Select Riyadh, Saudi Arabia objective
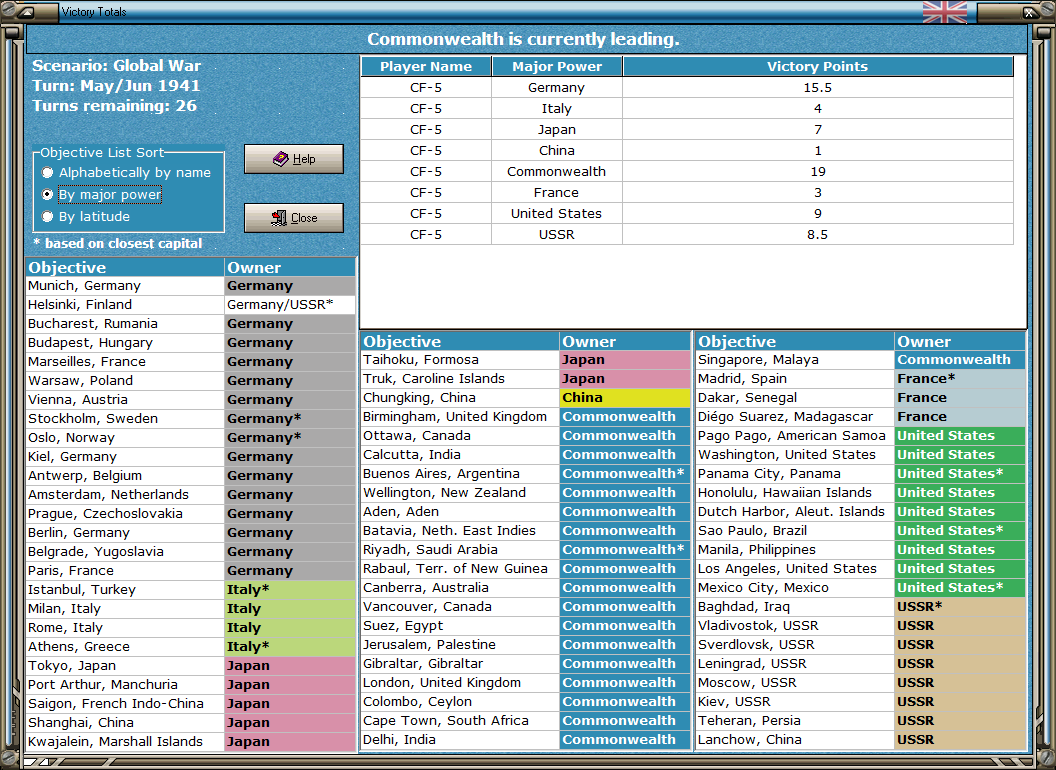Screen dimensions: 1056x770 pyautogui.click(x=460, y=550)
